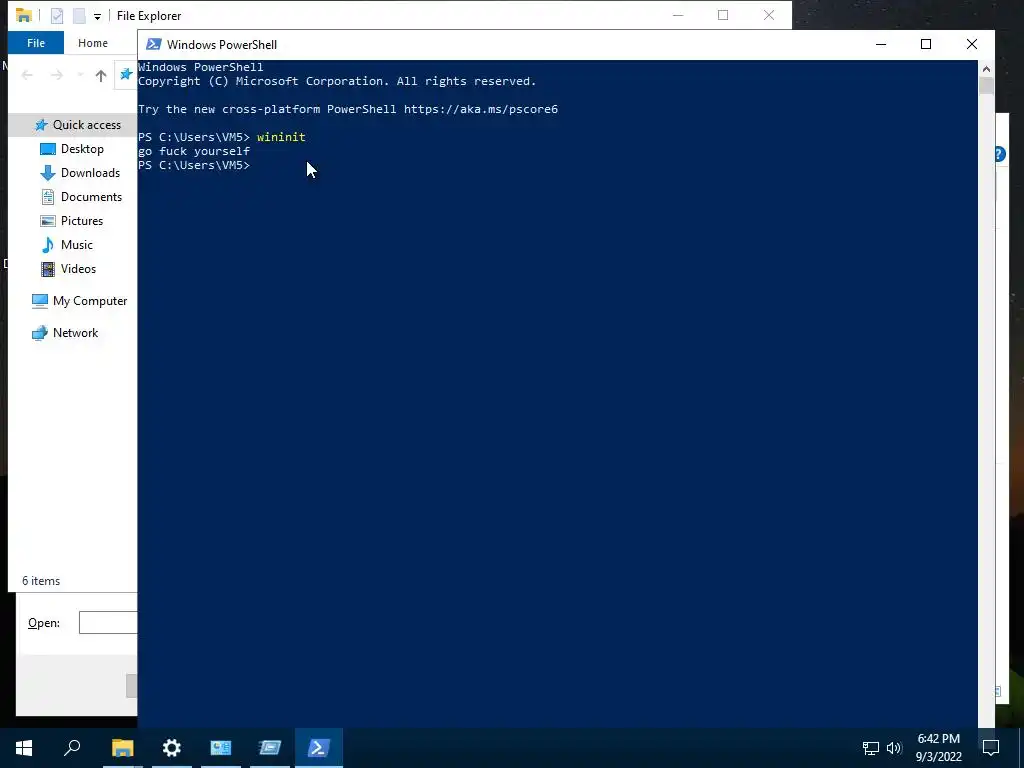This screenshot has width=1024, height=768.
Task: Close the File Explorer window
Action: click(769, 15)
